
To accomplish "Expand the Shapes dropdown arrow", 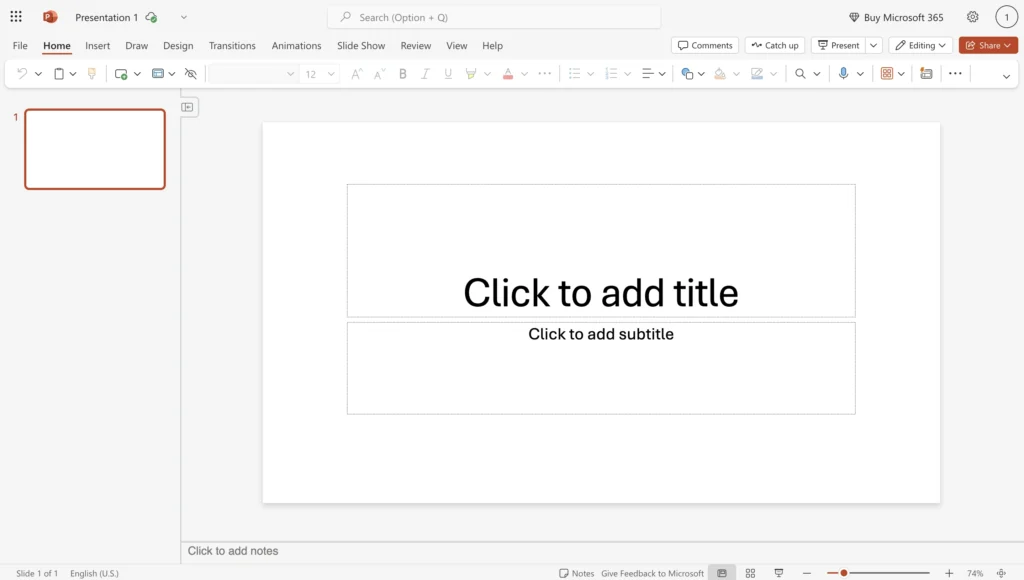I will click(701, 74).
